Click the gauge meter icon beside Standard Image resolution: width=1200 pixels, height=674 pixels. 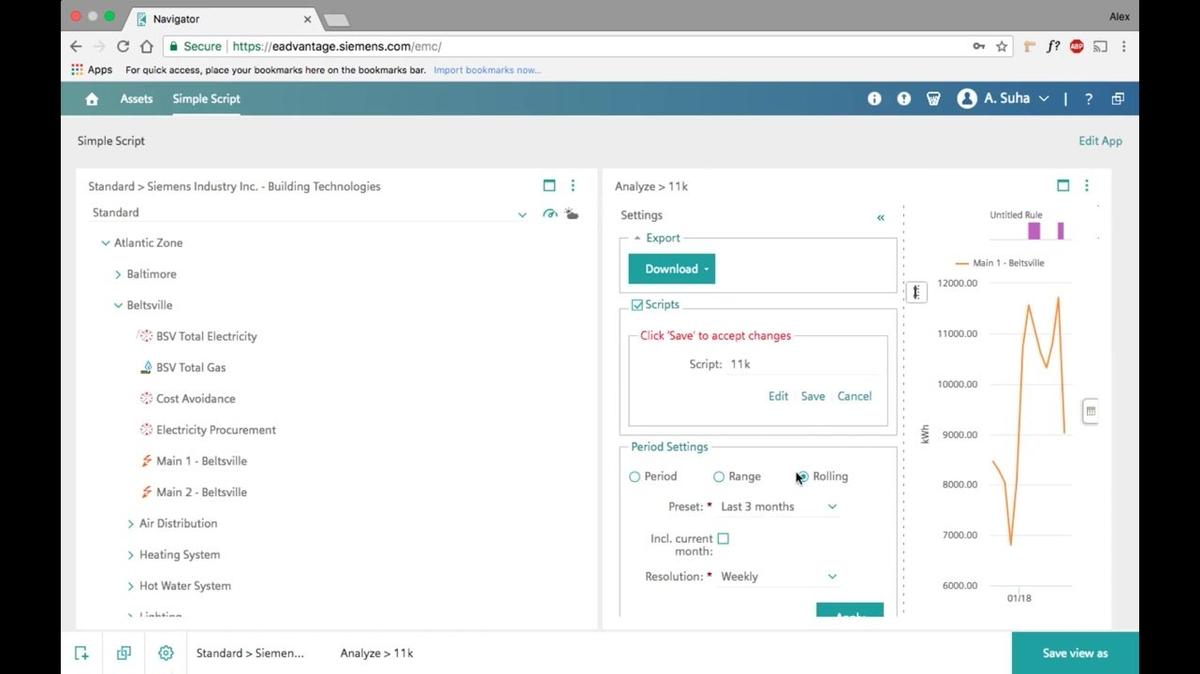550,213
